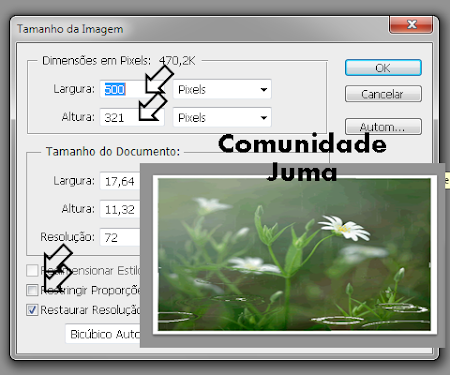Click the arrow icon over Redimensionar Estilos
The width and height of the screenshot is (450, 375).
58,259
